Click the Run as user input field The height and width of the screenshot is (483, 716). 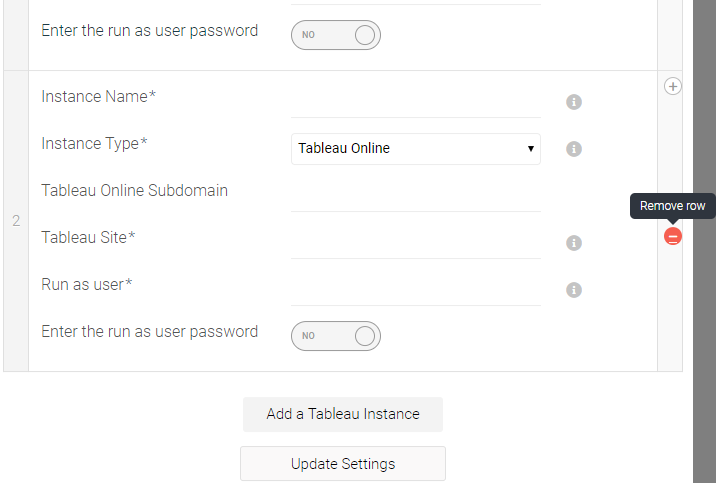(416, 291)
